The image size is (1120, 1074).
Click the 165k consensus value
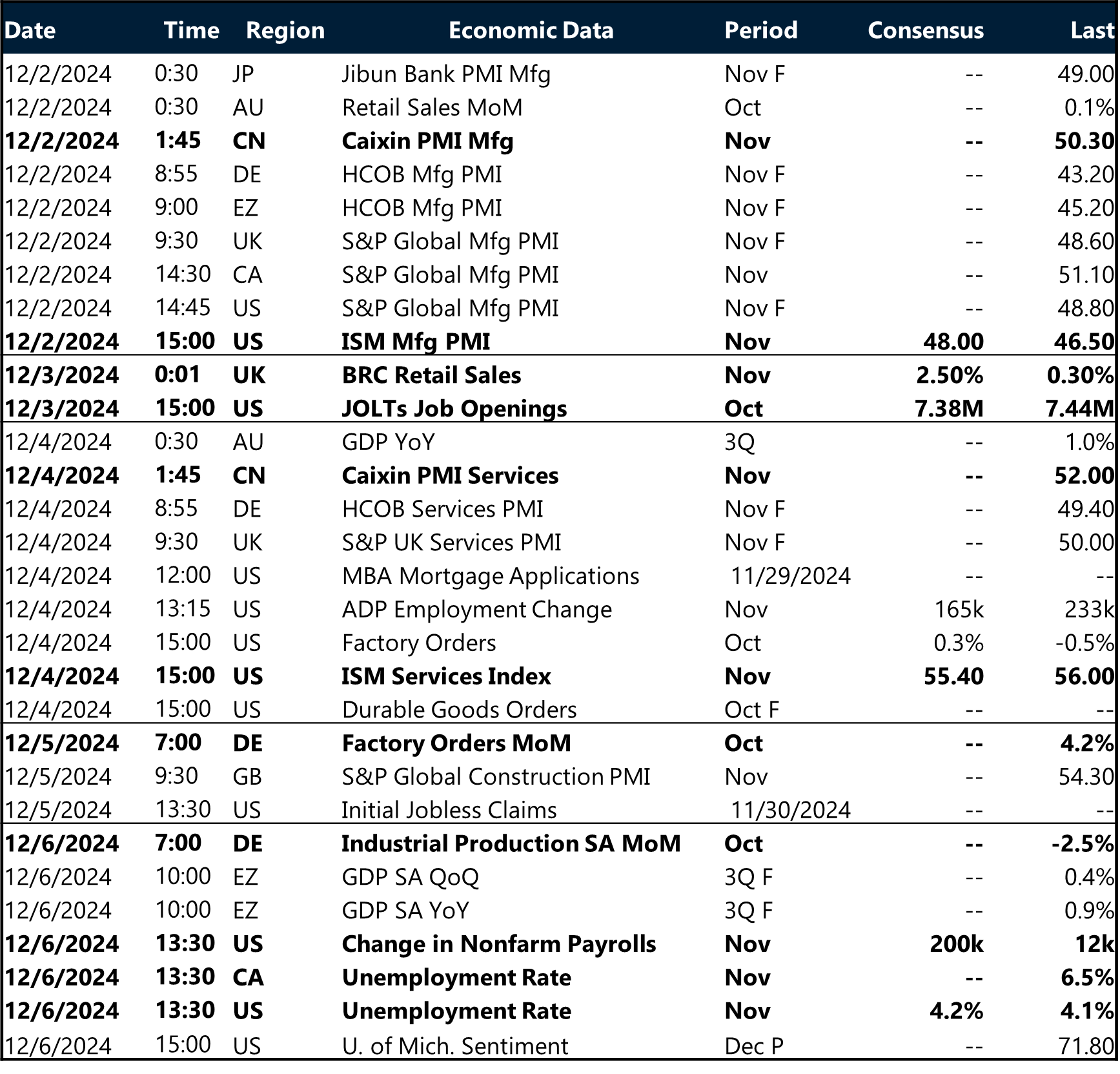(959, 610)
